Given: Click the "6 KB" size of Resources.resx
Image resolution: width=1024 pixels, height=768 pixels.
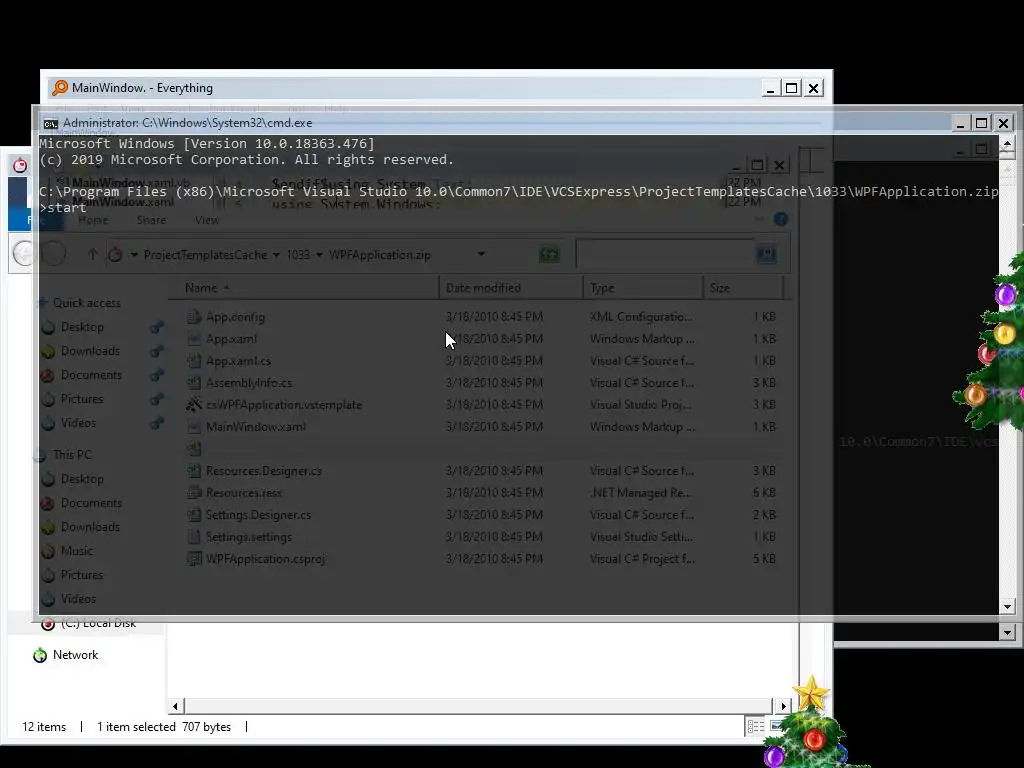Looking at the screenshot, I should click(x=764, y=493).
